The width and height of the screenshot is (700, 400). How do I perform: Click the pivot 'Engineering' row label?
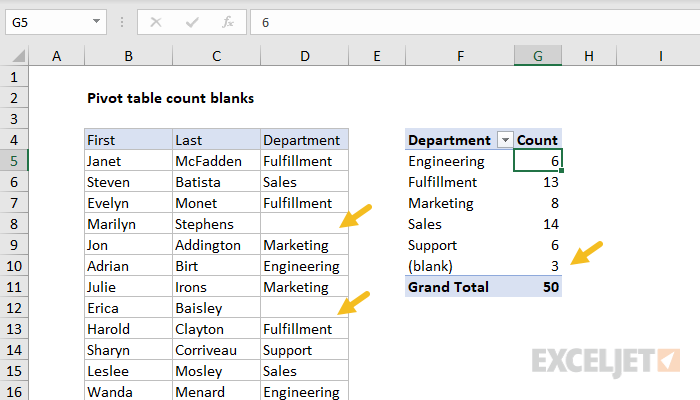[460, 161]
